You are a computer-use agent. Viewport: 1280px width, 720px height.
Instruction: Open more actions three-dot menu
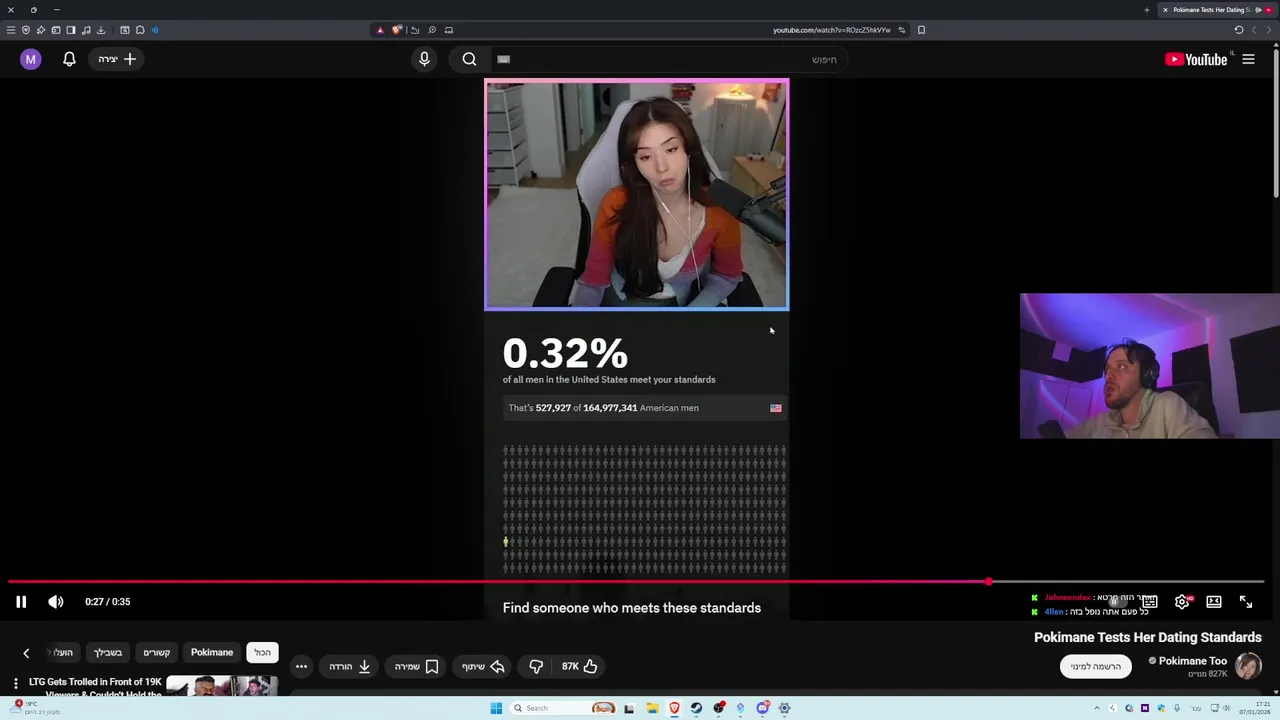301,666
